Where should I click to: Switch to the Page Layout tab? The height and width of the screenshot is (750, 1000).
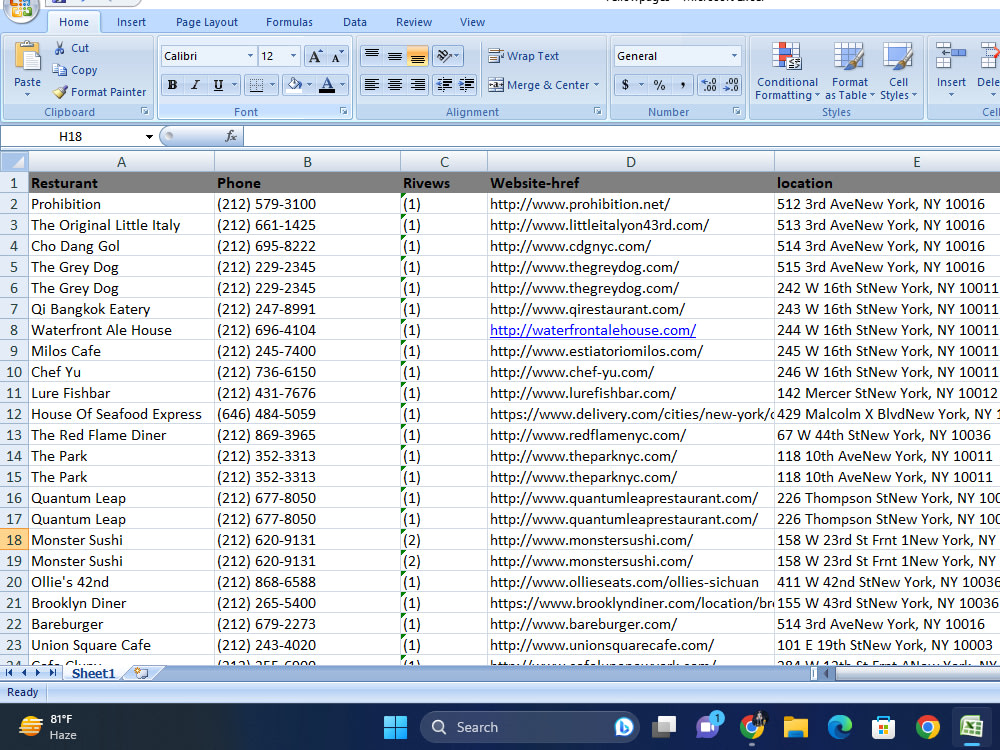point(207,22)
